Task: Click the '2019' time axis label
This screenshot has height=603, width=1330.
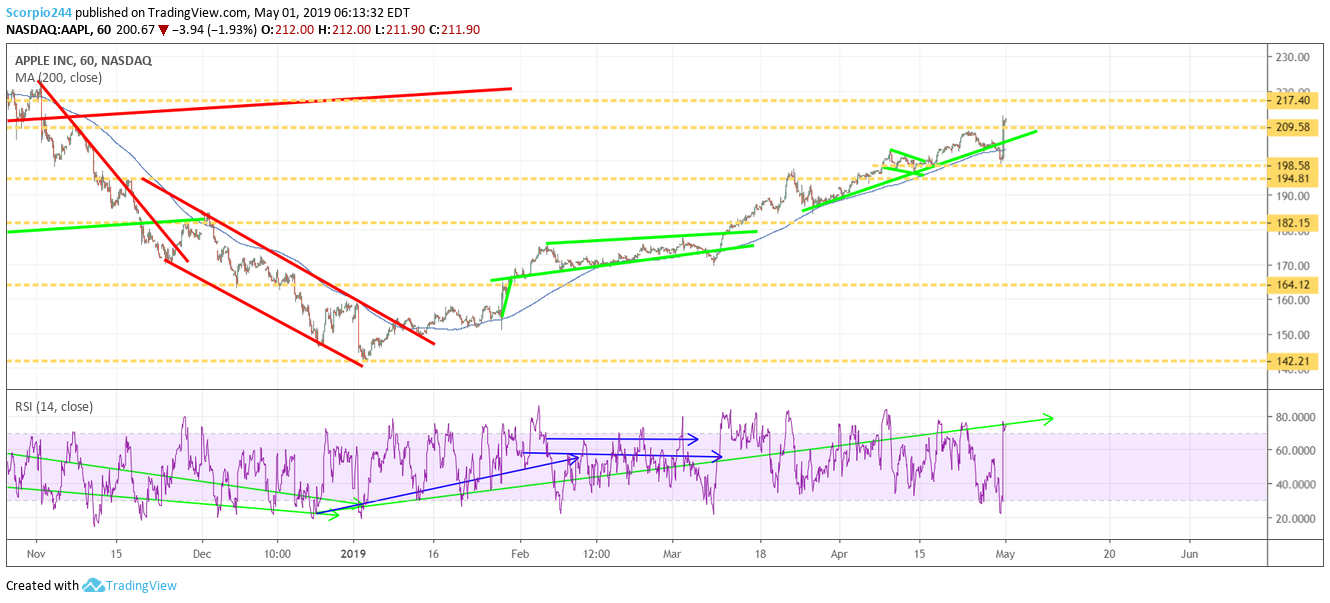Action: (355, 552)
